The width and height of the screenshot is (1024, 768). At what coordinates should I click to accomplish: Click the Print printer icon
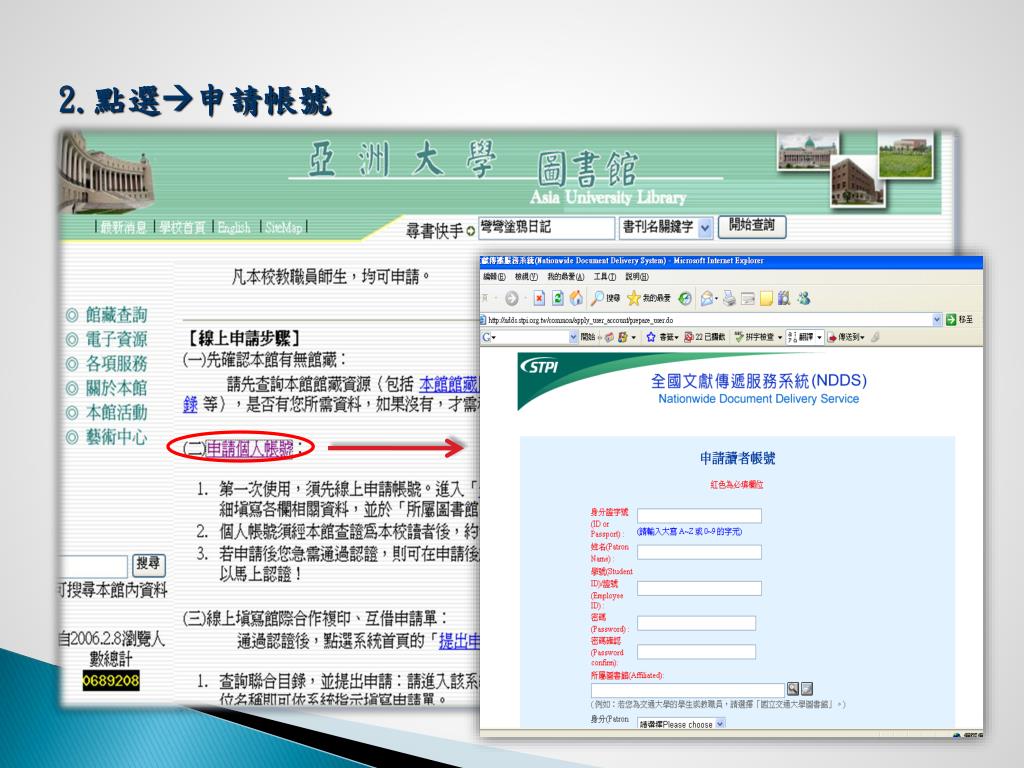point(729,298)
